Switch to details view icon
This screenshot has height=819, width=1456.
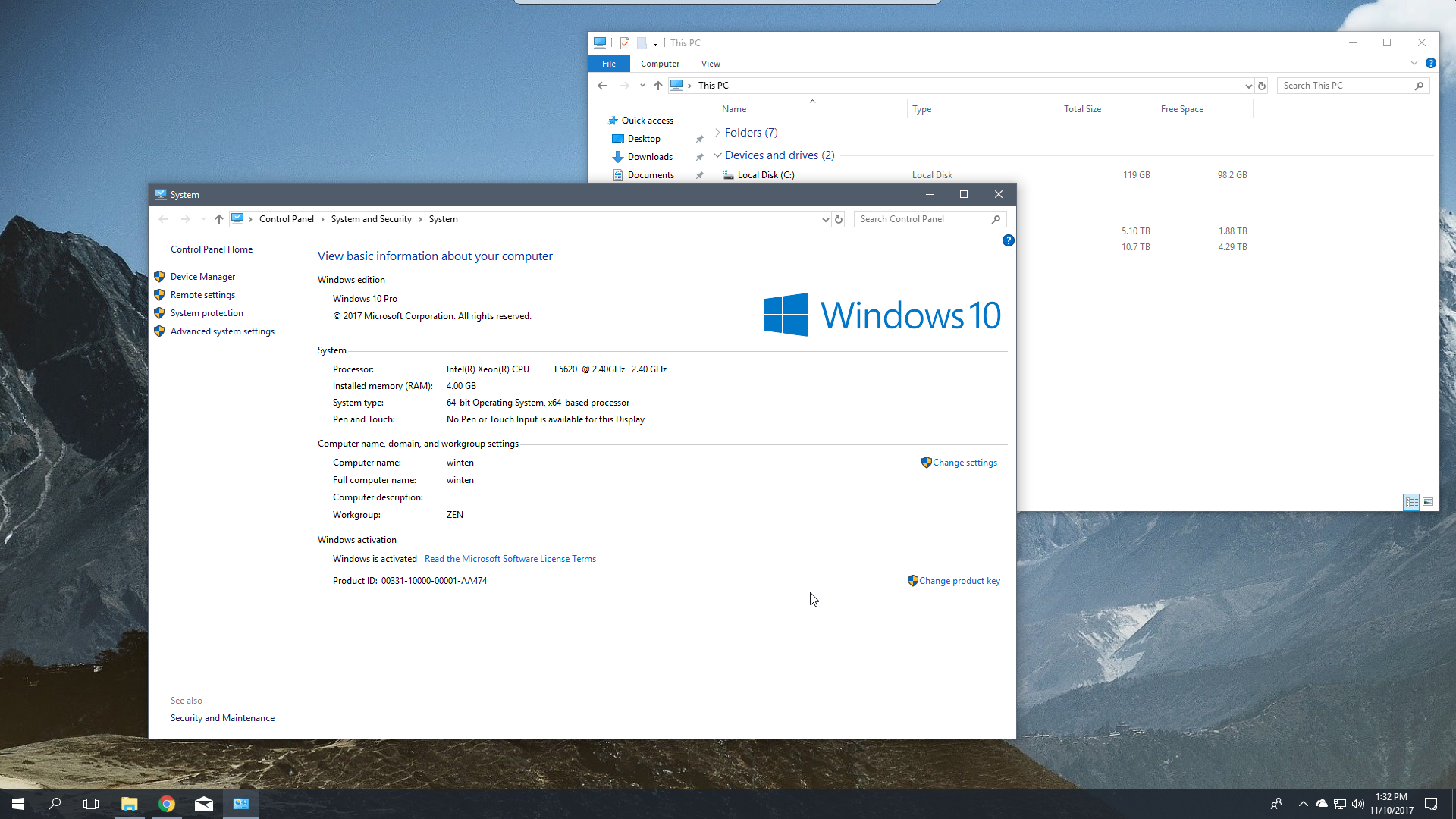1411,502
